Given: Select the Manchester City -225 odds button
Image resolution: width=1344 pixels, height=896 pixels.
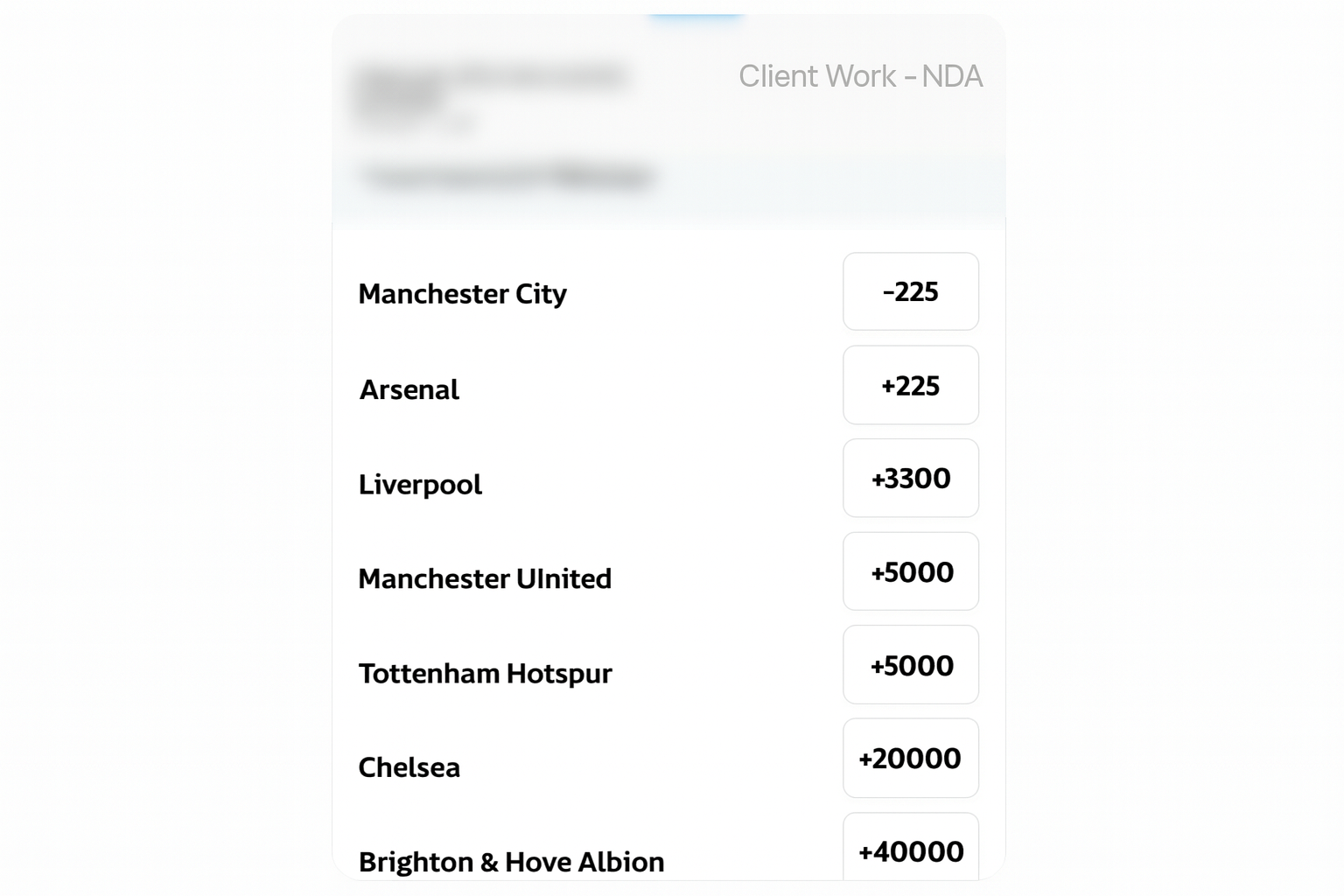Looking at the screenshot, I should (910, 291).
